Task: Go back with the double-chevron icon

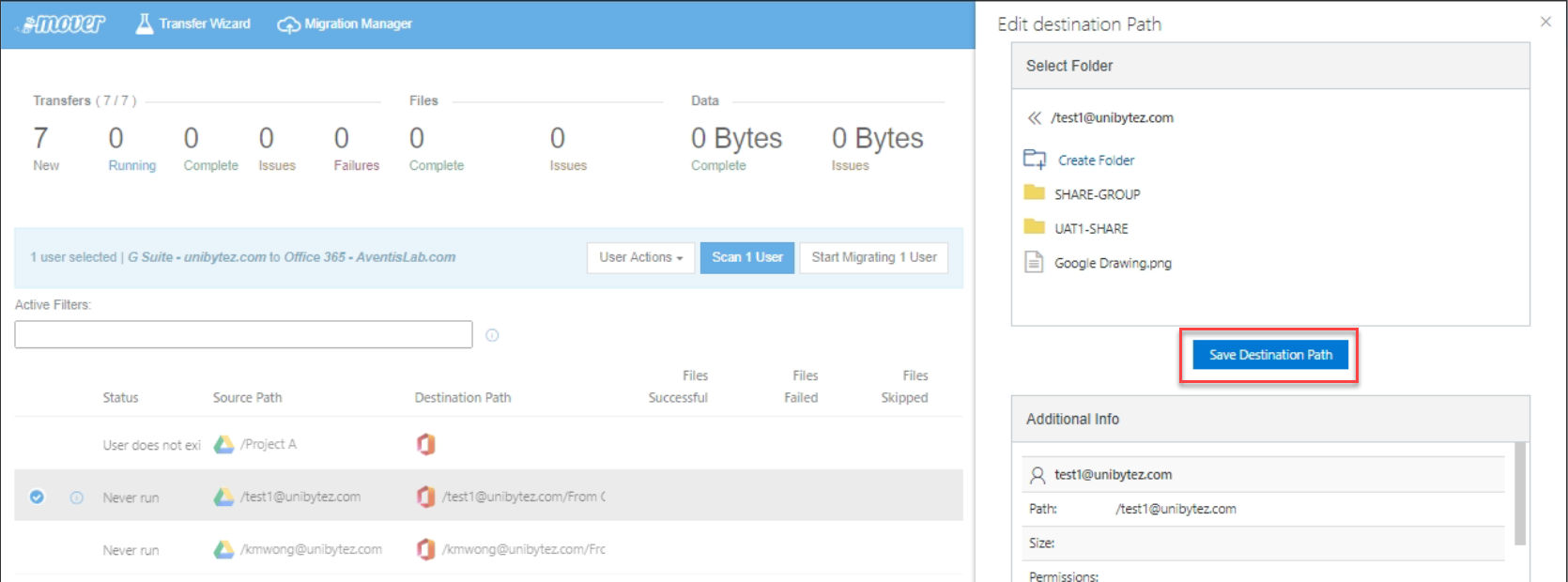Action: click(1034, 118)
